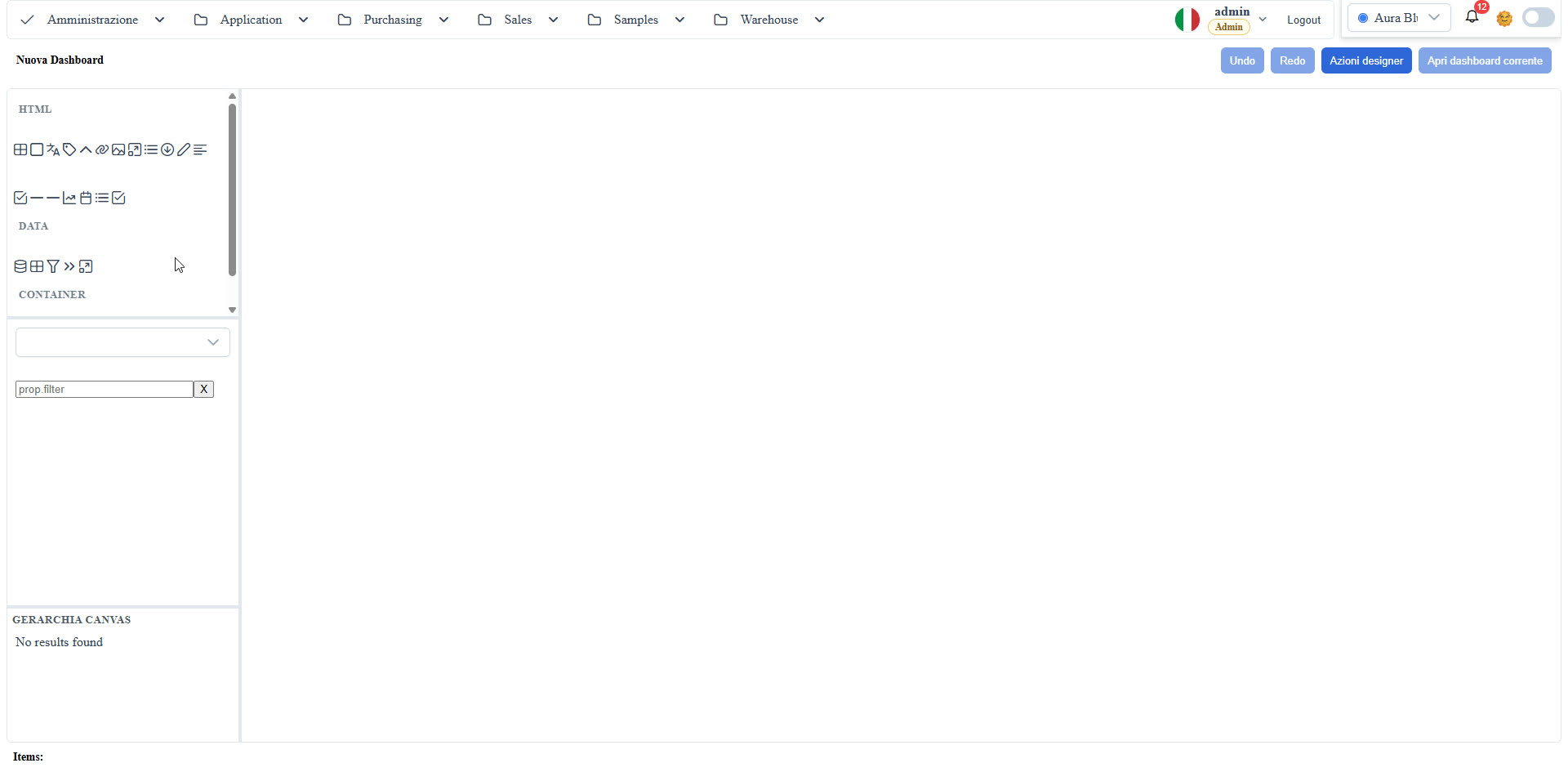Open the Samples menu
The height and width of the screenshot is (772, 1568).
[x=635, y=20]
